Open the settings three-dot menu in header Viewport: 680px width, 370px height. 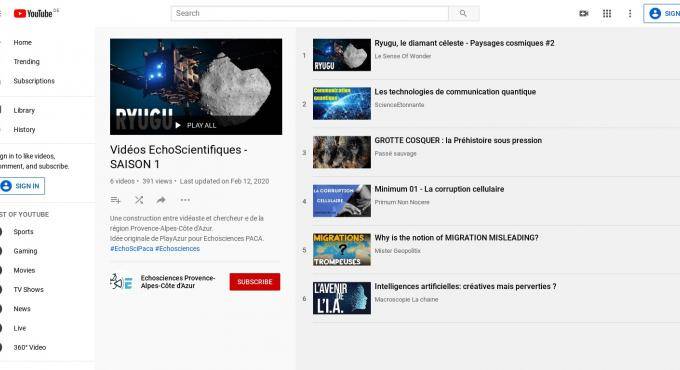coord(630,13)
